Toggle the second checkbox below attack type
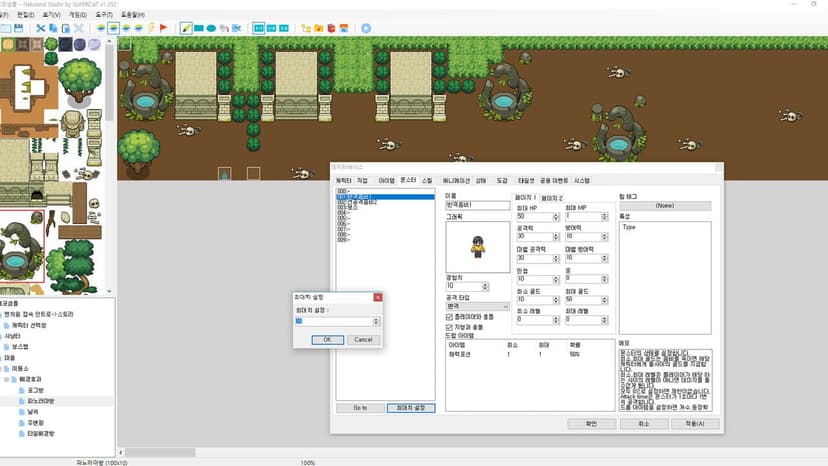Image resolution: width=828 pixels, height=466 pixels. [449, 328]
